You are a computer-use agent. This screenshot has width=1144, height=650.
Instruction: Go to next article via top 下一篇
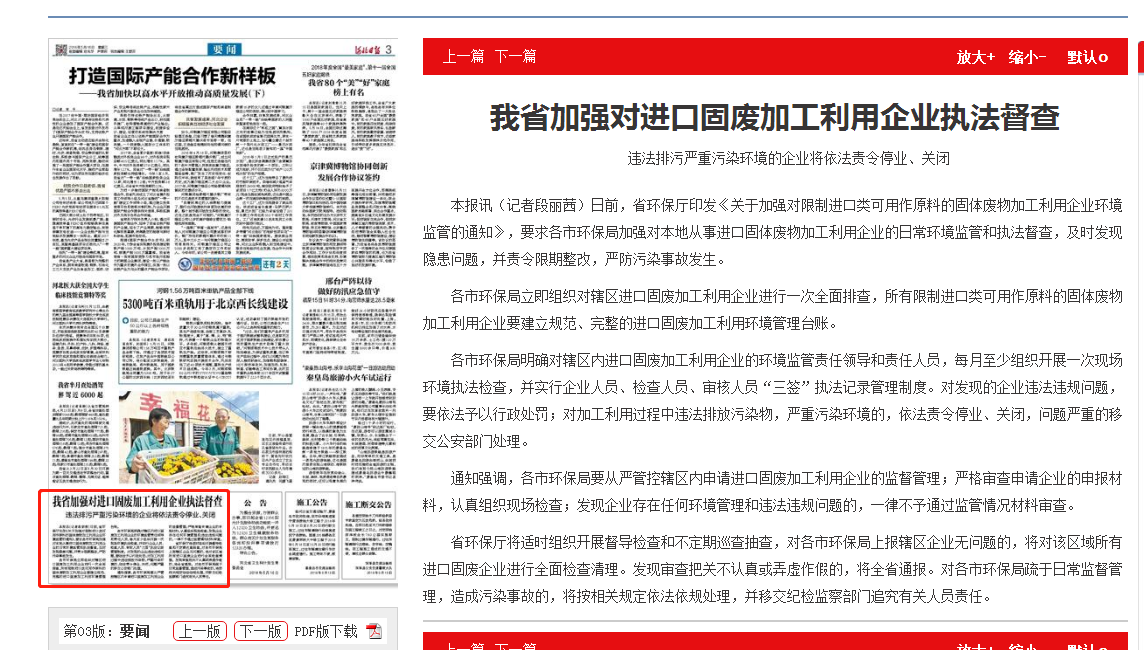click(x=515, y=57)
